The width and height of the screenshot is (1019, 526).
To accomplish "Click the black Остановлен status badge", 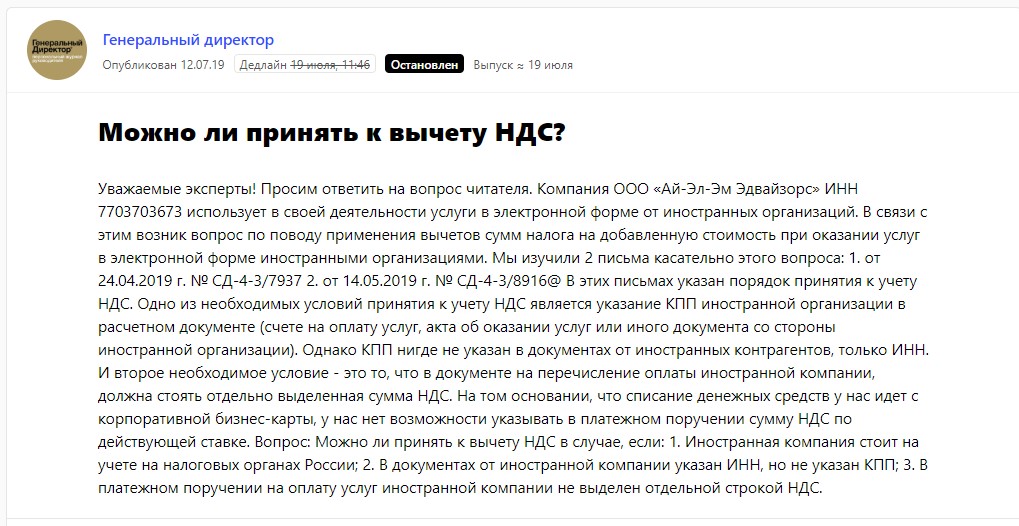I will [x=423, y=65].
